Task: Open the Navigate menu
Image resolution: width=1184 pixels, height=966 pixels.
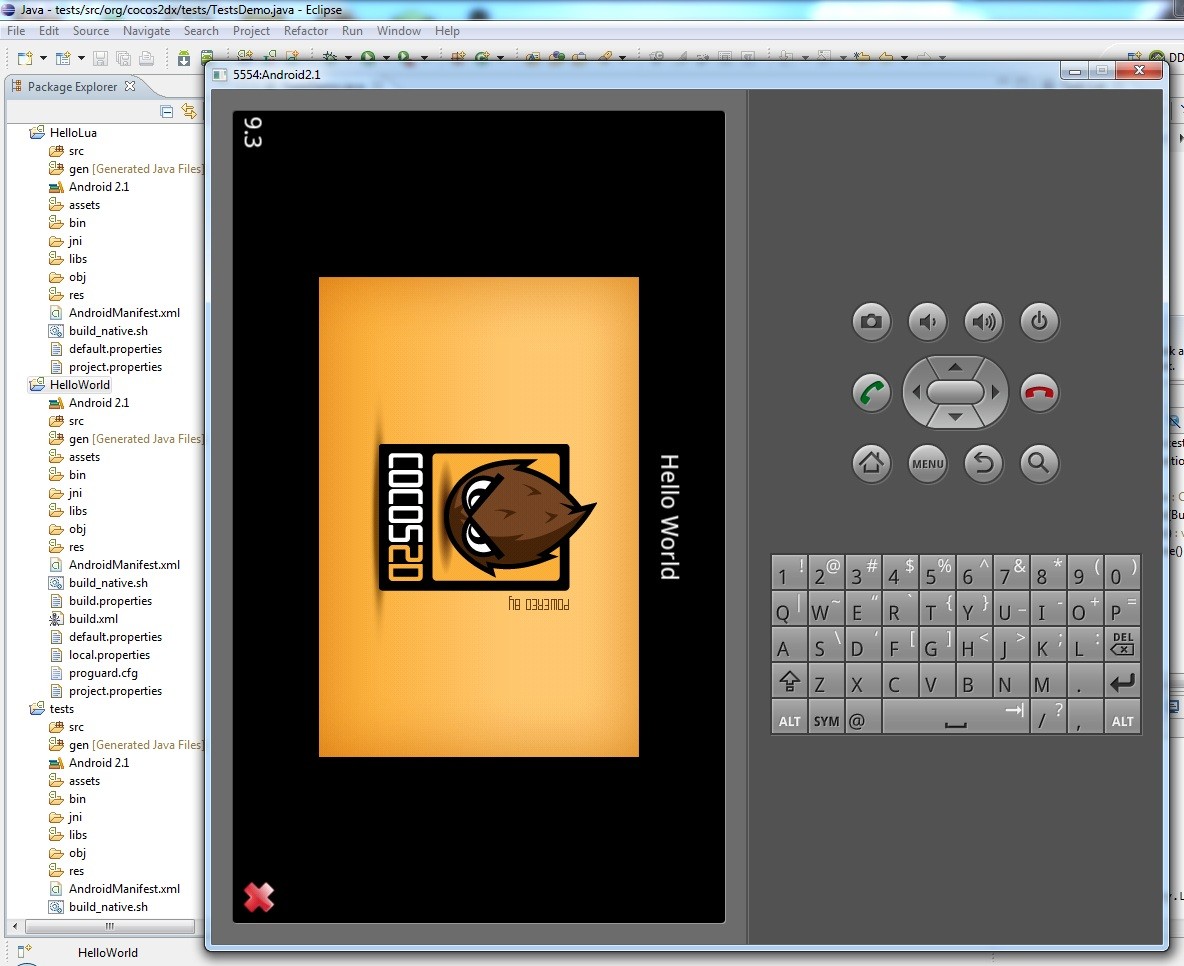Action: point(146,31)
